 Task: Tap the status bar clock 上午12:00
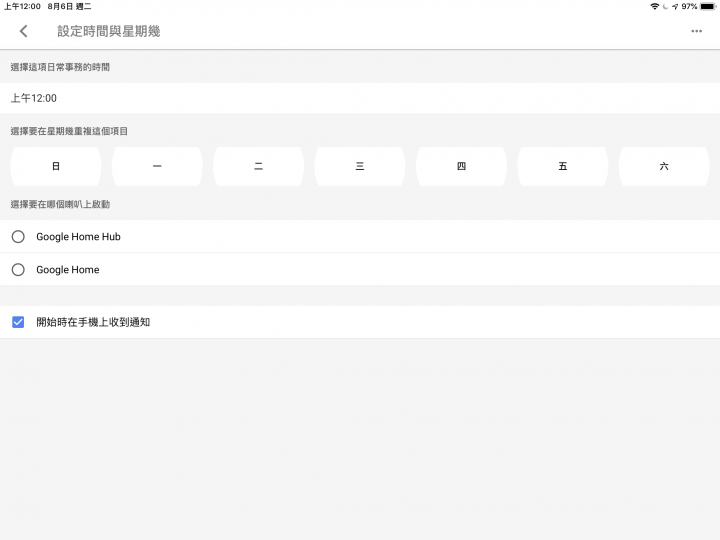point(22,6)
